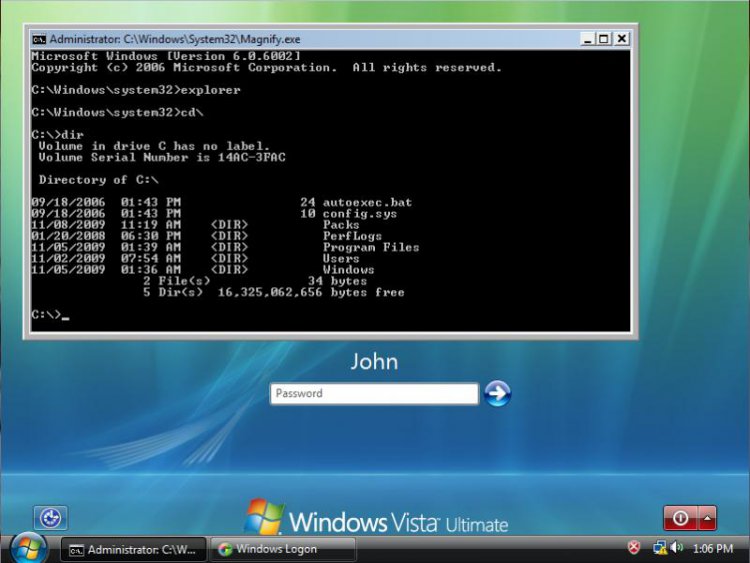Screen dimensions: 750x563
Task: Open the volume speaker tray icon
Action: (x=677, y=547)
